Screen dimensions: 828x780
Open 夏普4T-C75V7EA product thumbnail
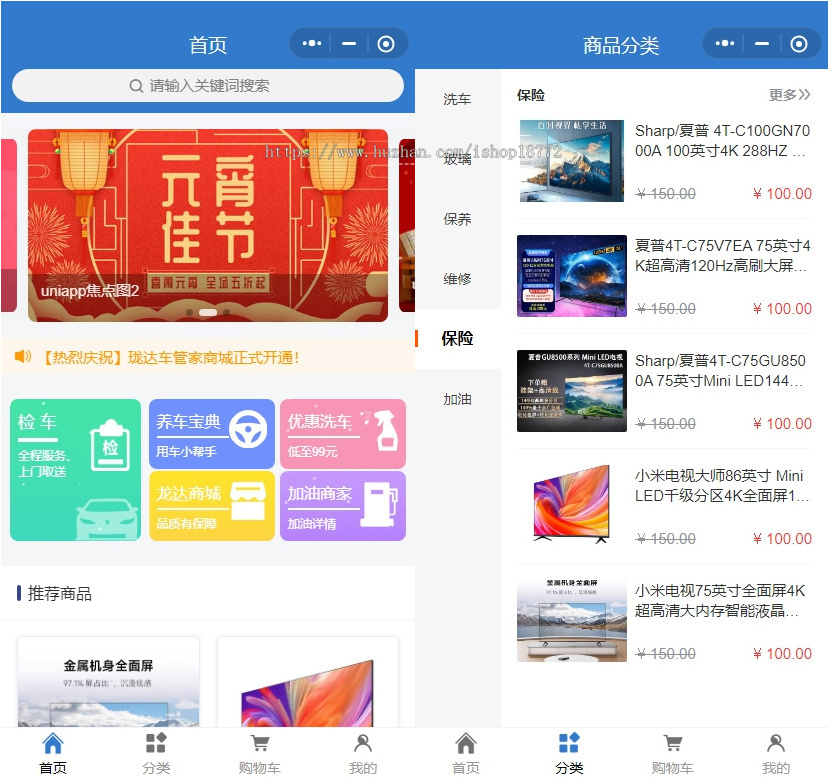pyautogui.click(x=572, y=276)
